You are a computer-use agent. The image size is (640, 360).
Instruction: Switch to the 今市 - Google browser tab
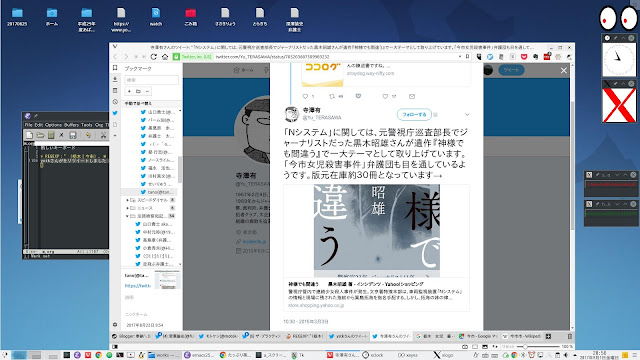[x=478, y=336]
